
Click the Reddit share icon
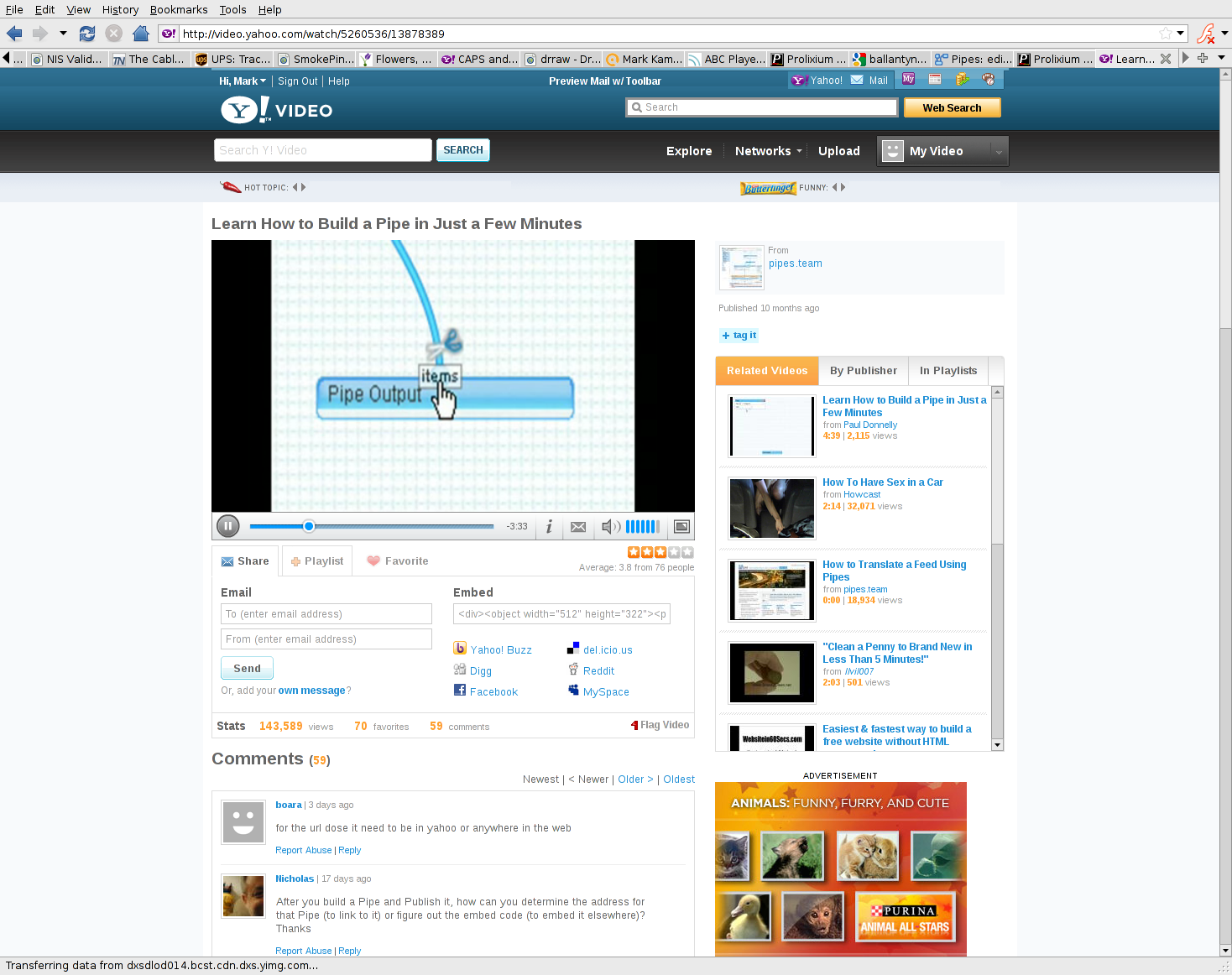pyautogui.click(x=573, y=670)
